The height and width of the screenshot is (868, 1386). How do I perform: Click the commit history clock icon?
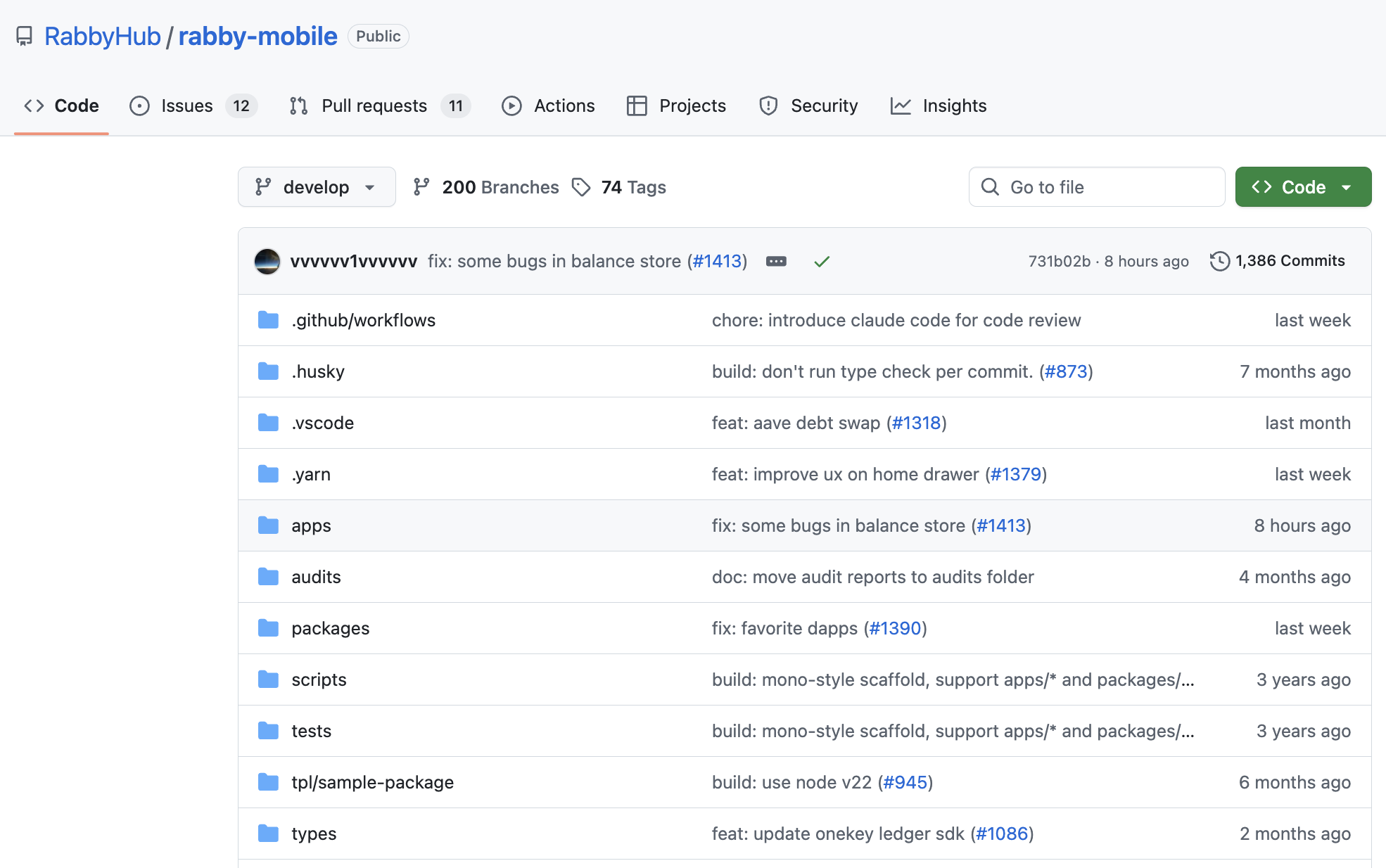1219,260
